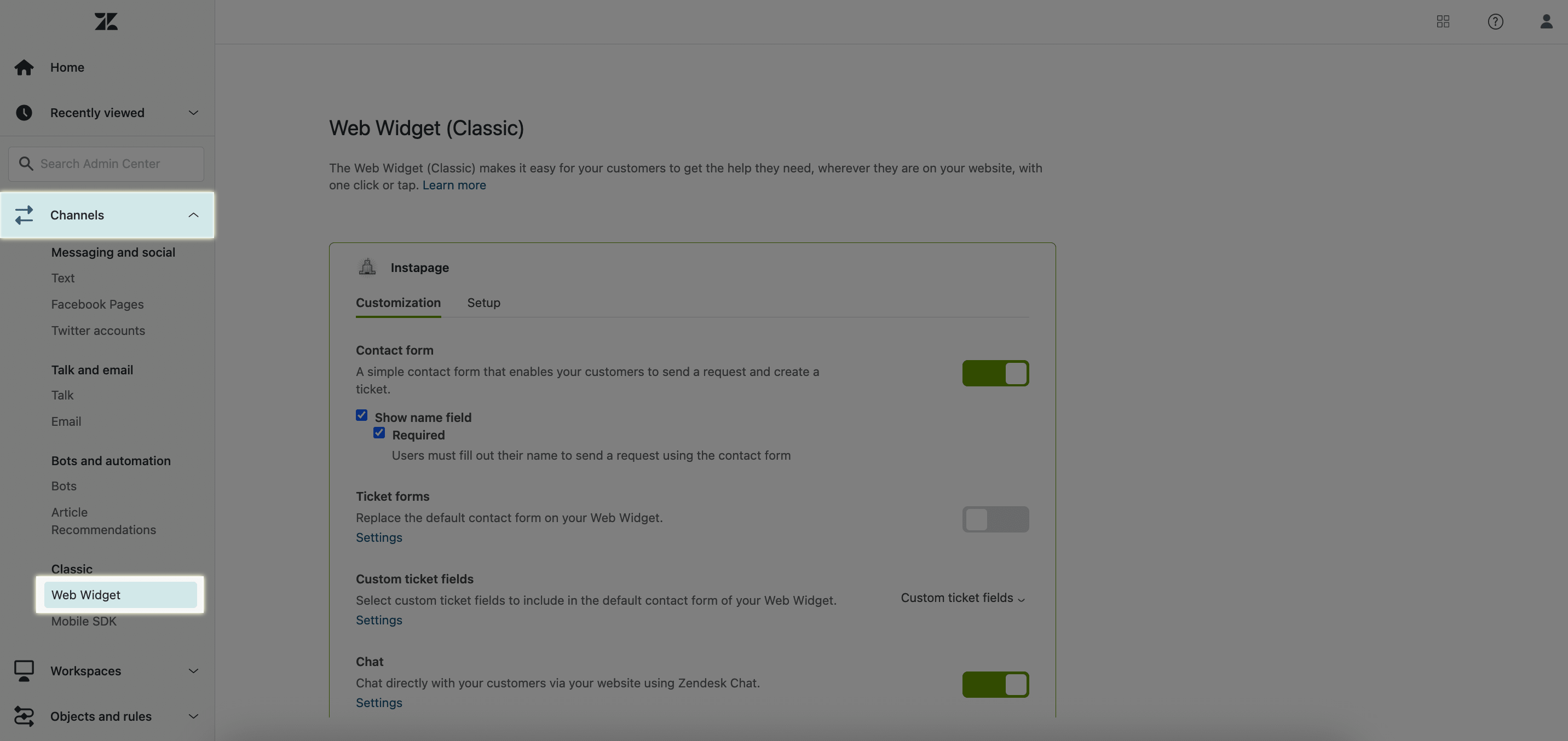Click the Bots and automation heading

coord(111,461)
